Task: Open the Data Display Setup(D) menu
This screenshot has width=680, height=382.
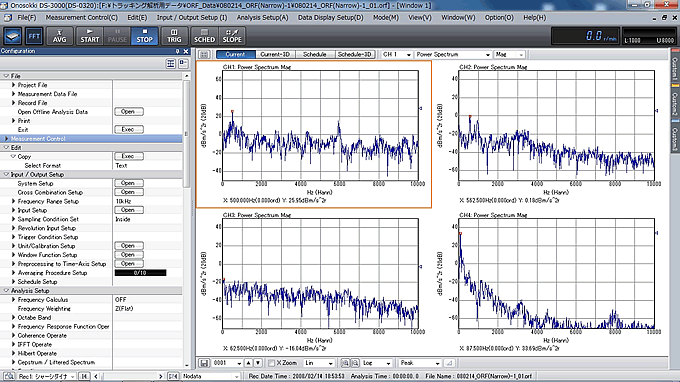Action: [x=330, y=18]
